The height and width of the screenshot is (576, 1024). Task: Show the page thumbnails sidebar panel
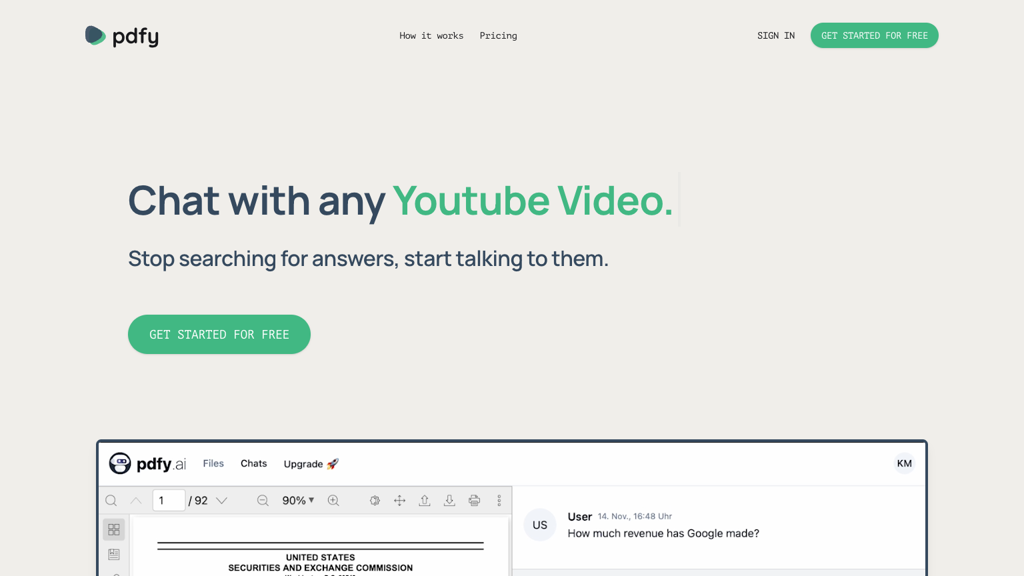pos(114,530)
